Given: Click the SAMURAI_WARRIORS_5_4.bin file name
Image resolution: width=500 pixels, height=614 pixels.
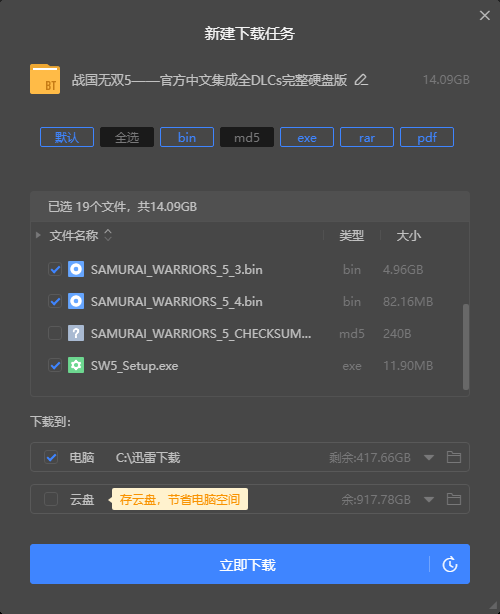Looking at the screenshot, I should point(177,302).
